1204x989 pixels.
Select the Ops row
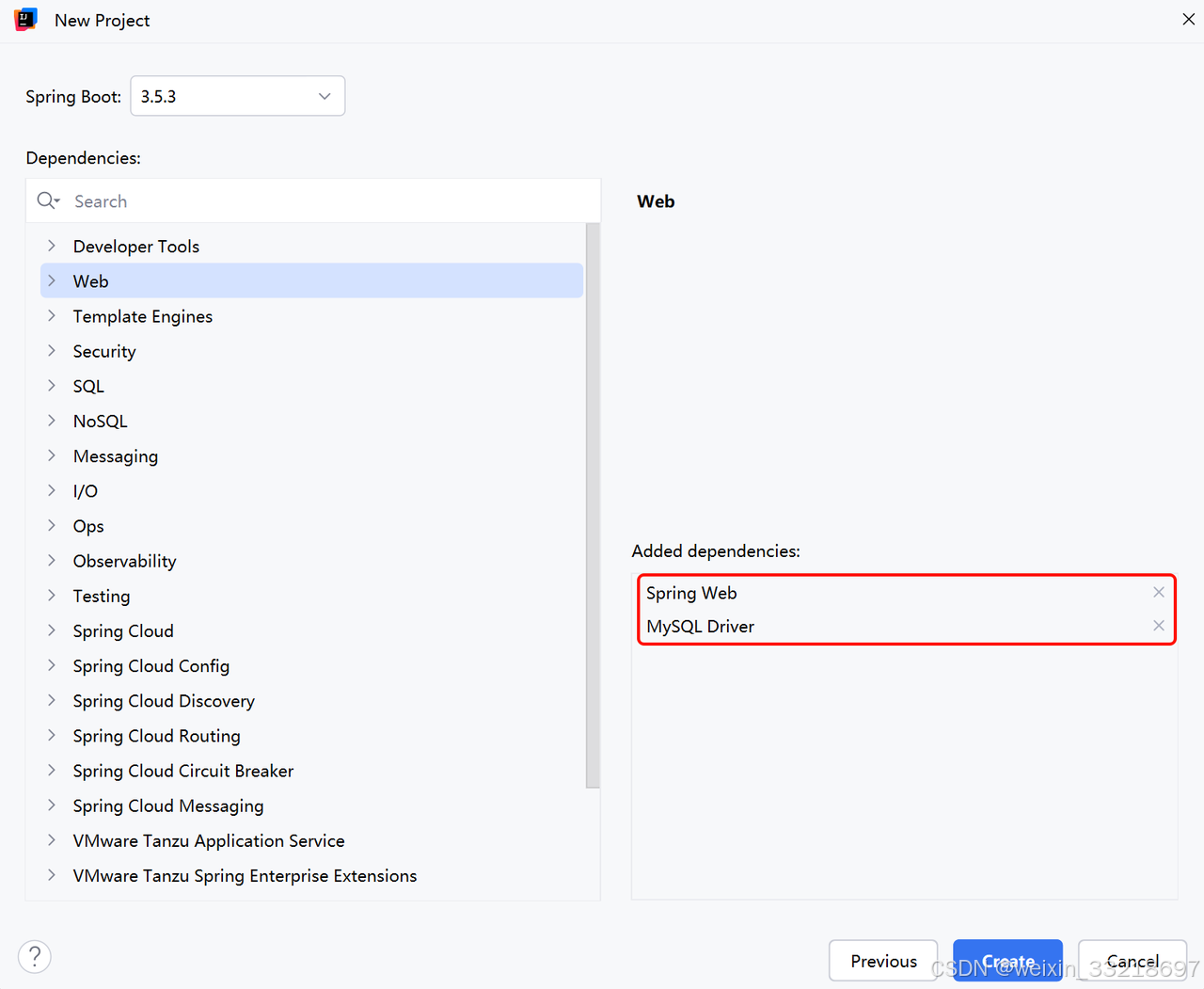(x=311, y=525)
